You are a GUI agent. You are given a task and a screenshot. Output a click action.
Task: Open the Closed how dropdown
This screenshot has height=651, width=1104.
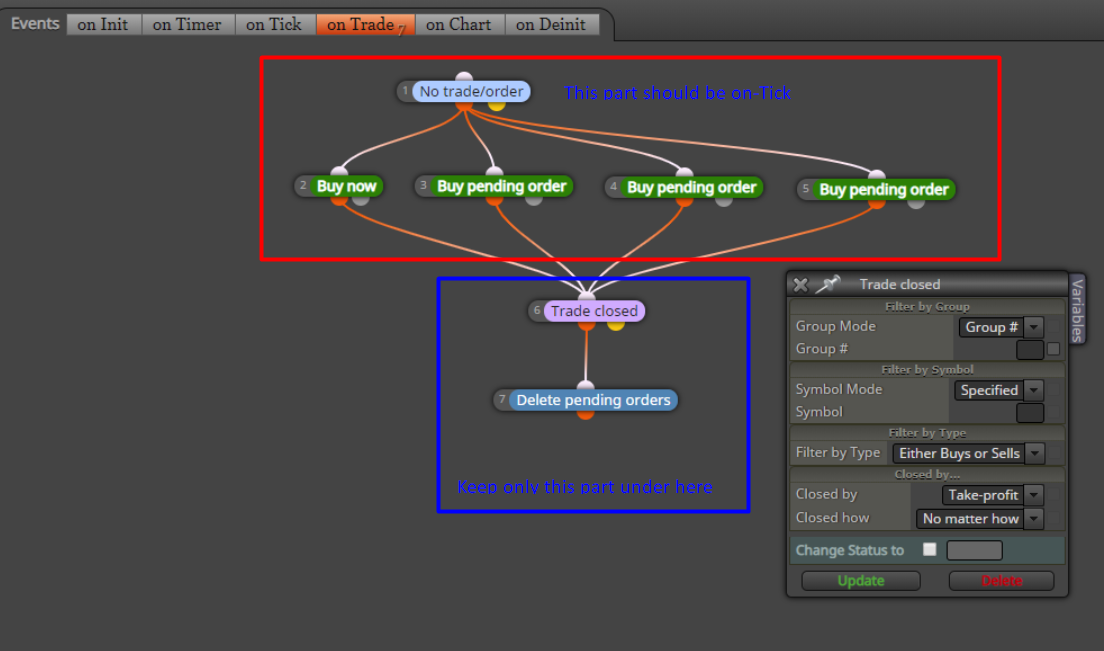pyautogui.click(x=979, y=519)
